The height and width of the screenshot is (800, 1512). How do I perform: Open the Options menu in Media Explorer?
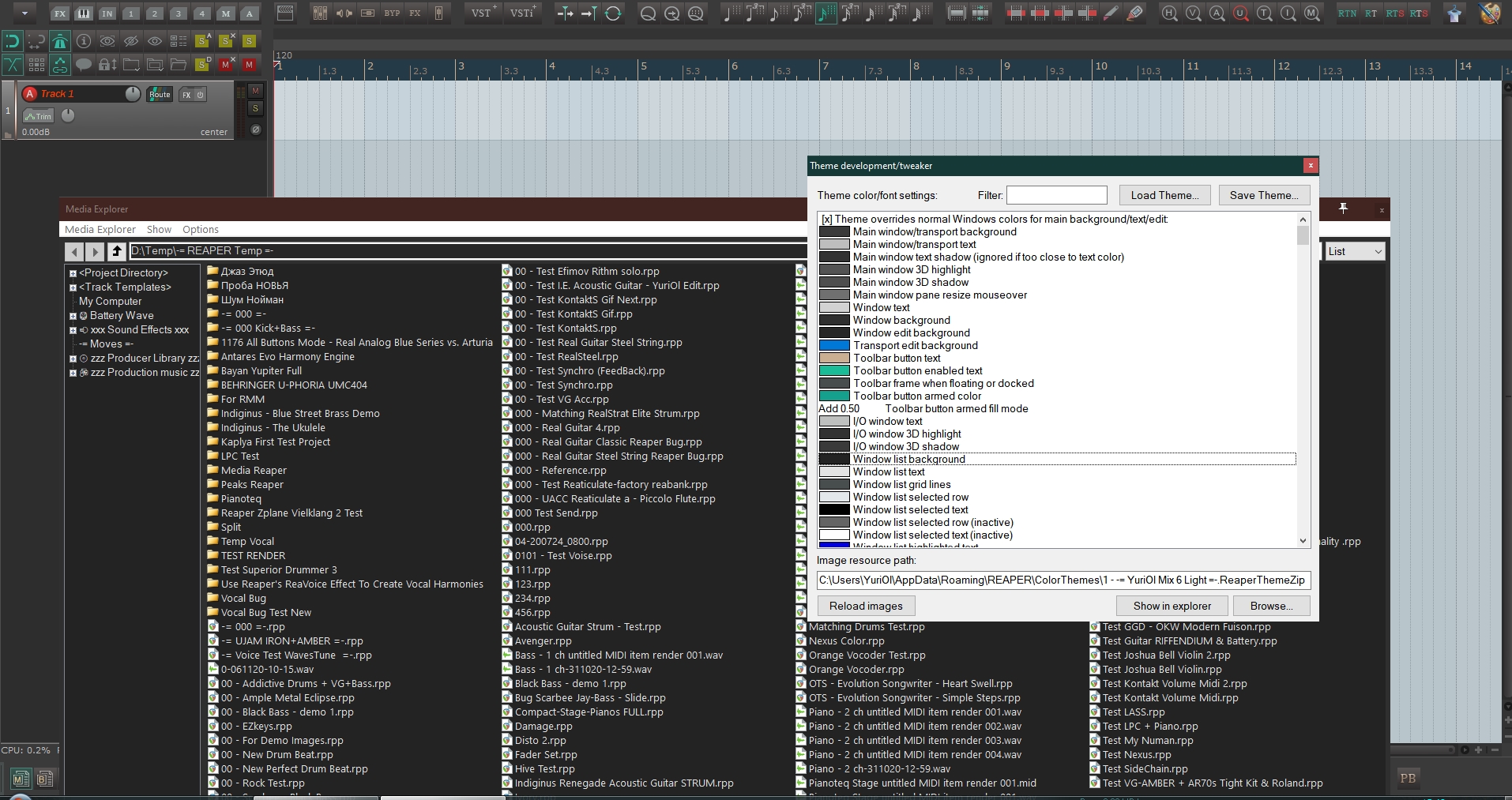click(201, 230)
